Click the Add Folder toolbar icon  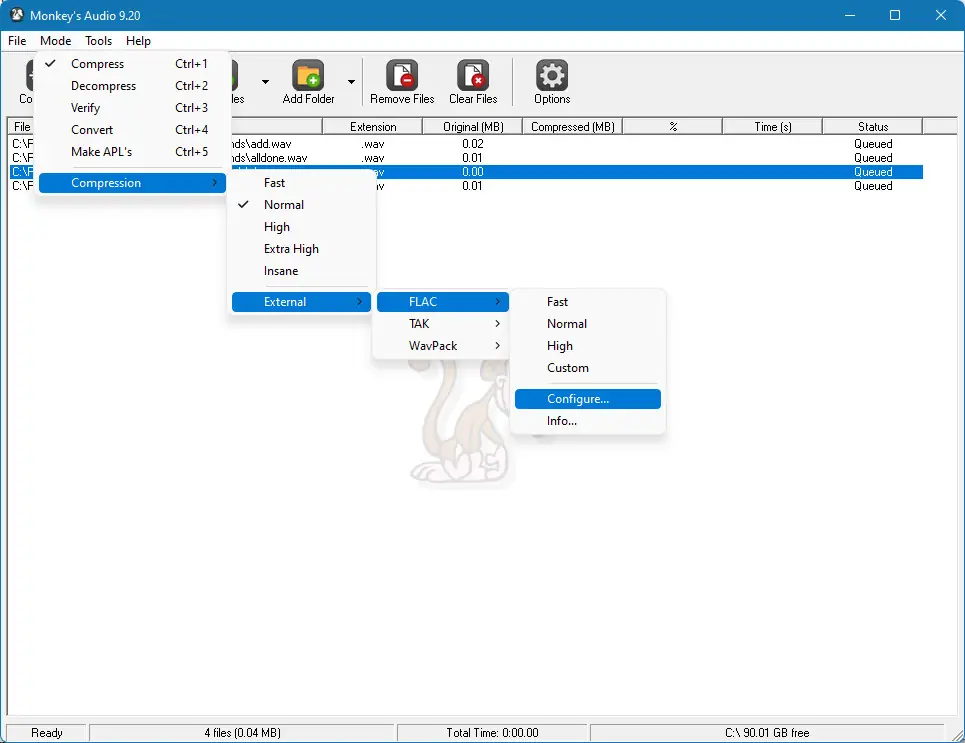(308, 75)
